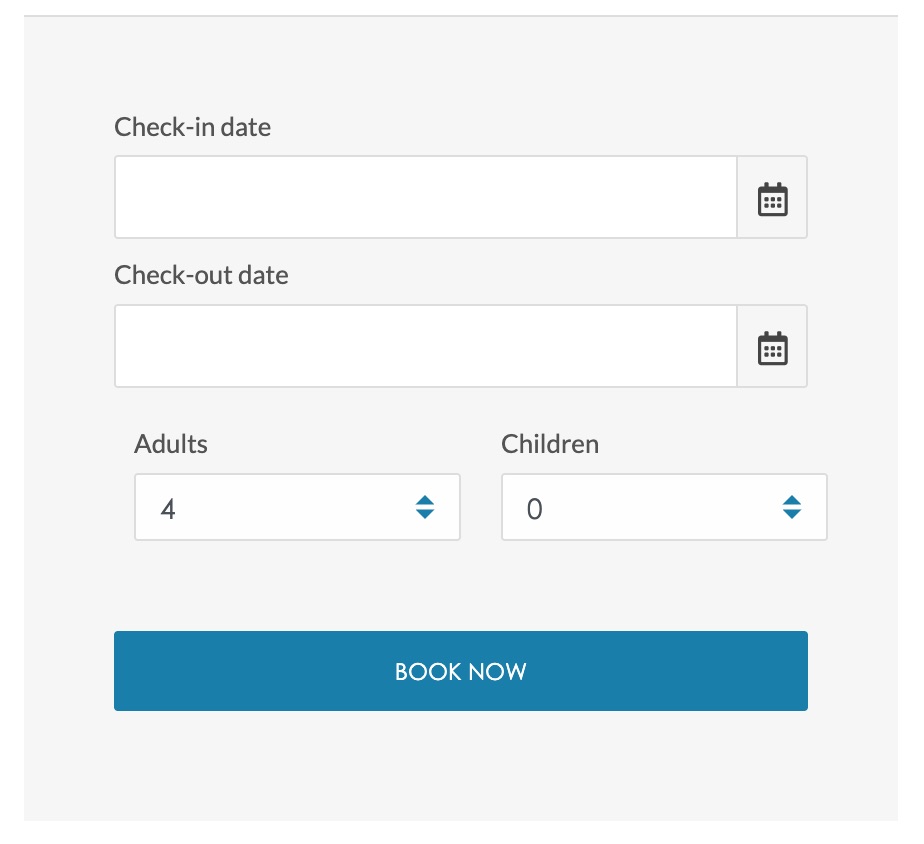This screenshot has height=844, width=924.
Task: Click the blank gray area above Check-in label
Action: 460,65
